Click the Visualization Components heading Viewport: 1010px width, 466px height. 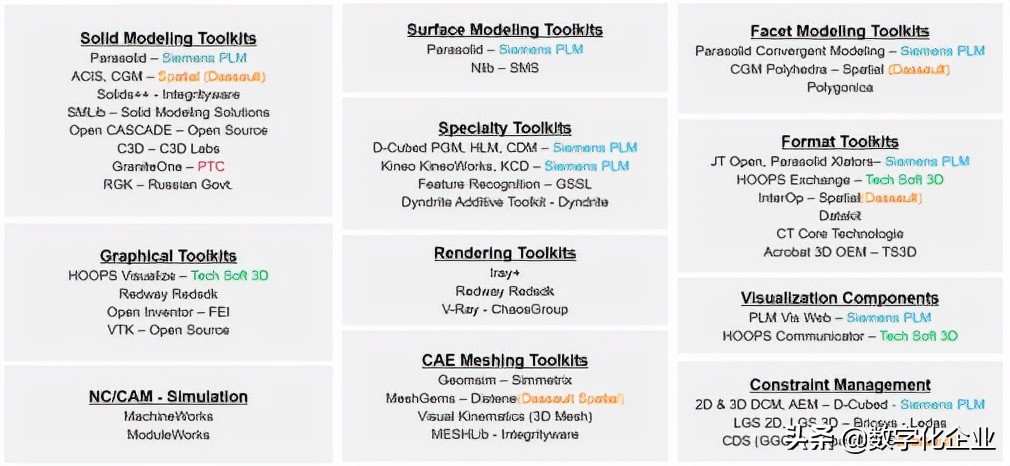(840, 298)
